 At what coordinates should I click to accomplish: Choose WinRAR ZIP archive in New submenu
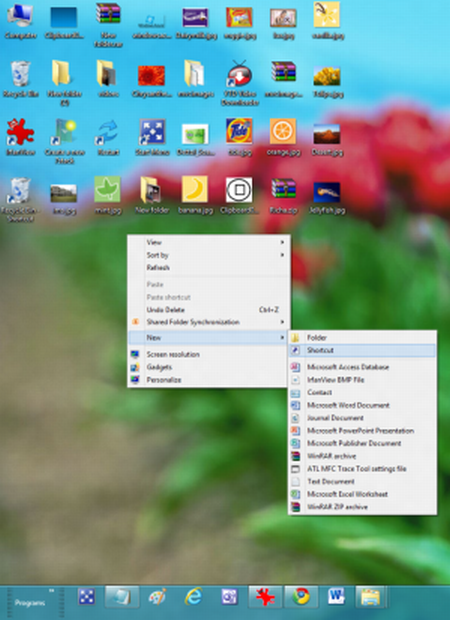click(x=362, y=507)
